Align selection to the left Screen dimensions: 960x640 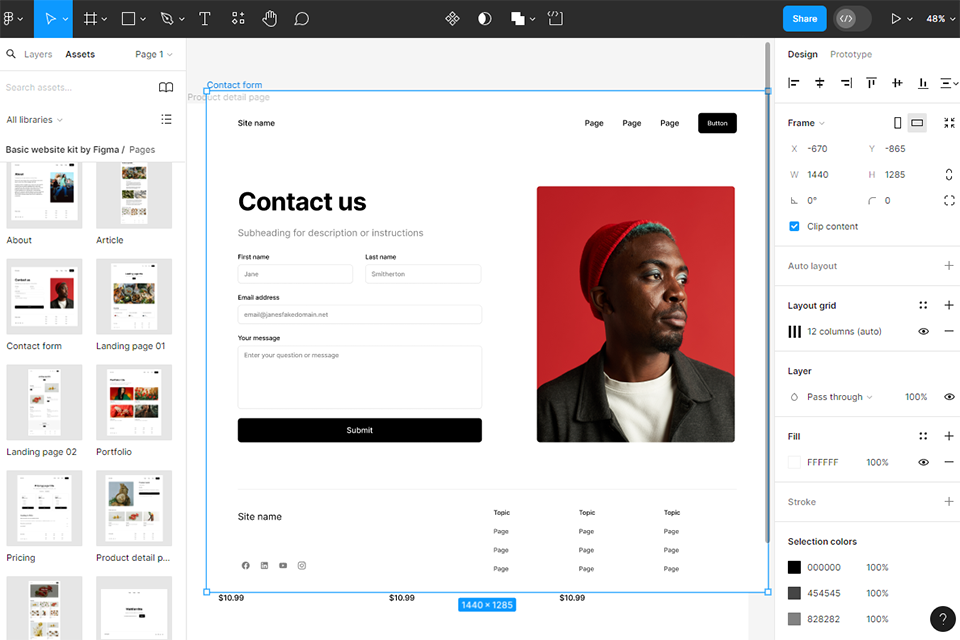coord(793,83)
